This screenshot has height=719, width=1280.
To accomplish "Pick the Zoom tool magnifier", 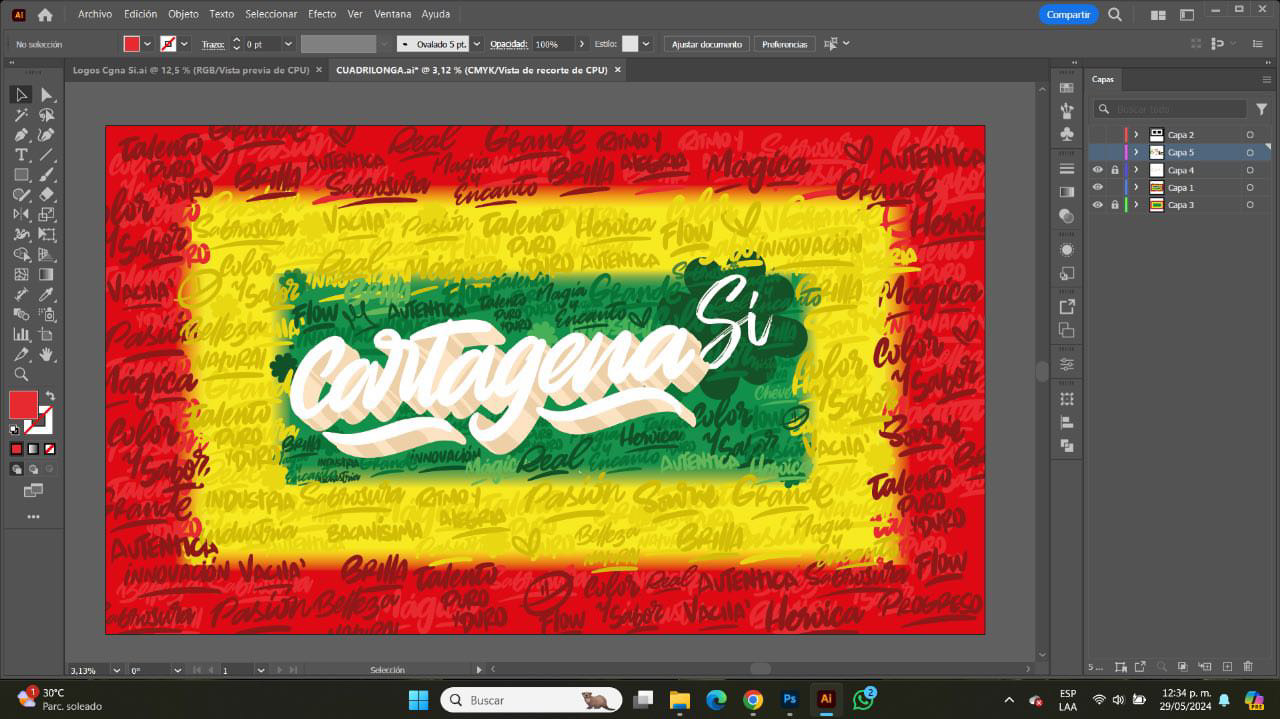I will click(21, 374).
